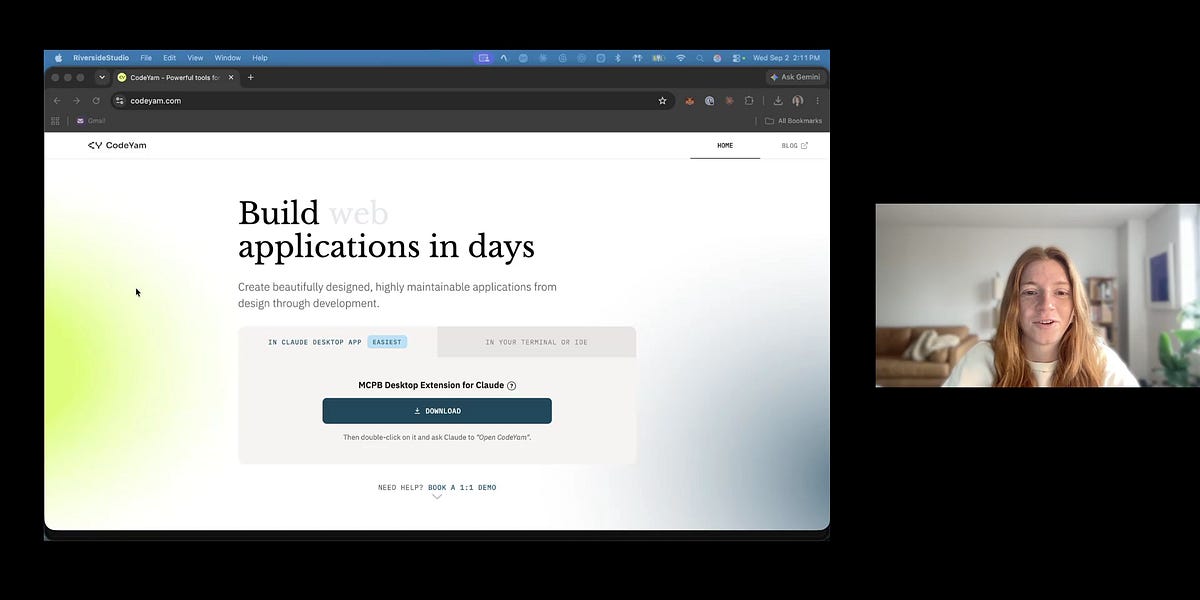1200x600 pixels.
Task: Click the Book a 1:1 Demo link
Action: 462,487
